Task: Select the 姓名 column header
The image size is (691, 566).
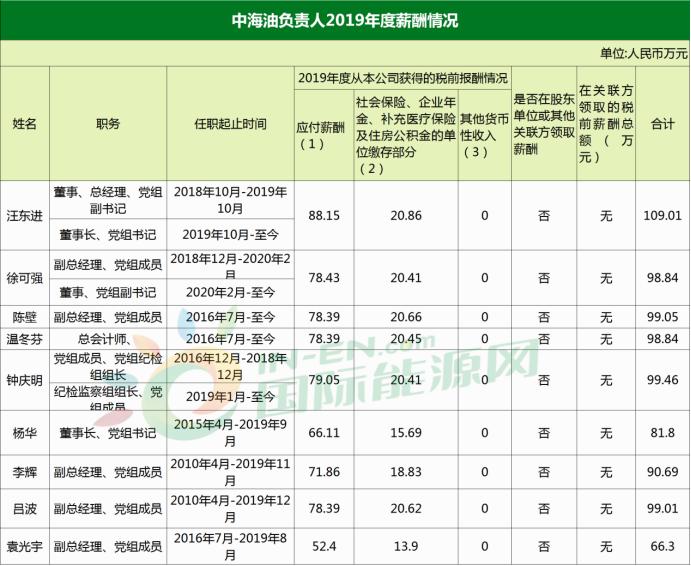Action: tap(25, 124)
